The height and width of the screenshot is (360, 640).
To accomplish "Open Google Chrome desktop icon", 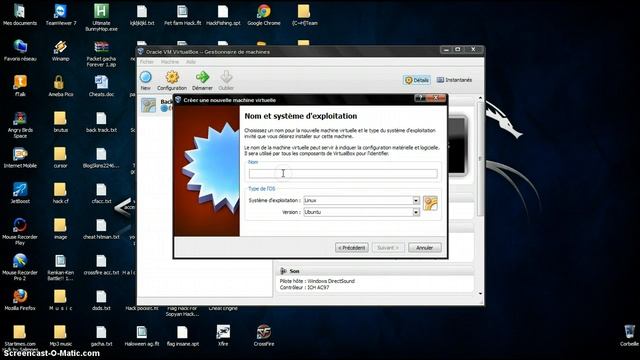I will [x=264, y=15].
